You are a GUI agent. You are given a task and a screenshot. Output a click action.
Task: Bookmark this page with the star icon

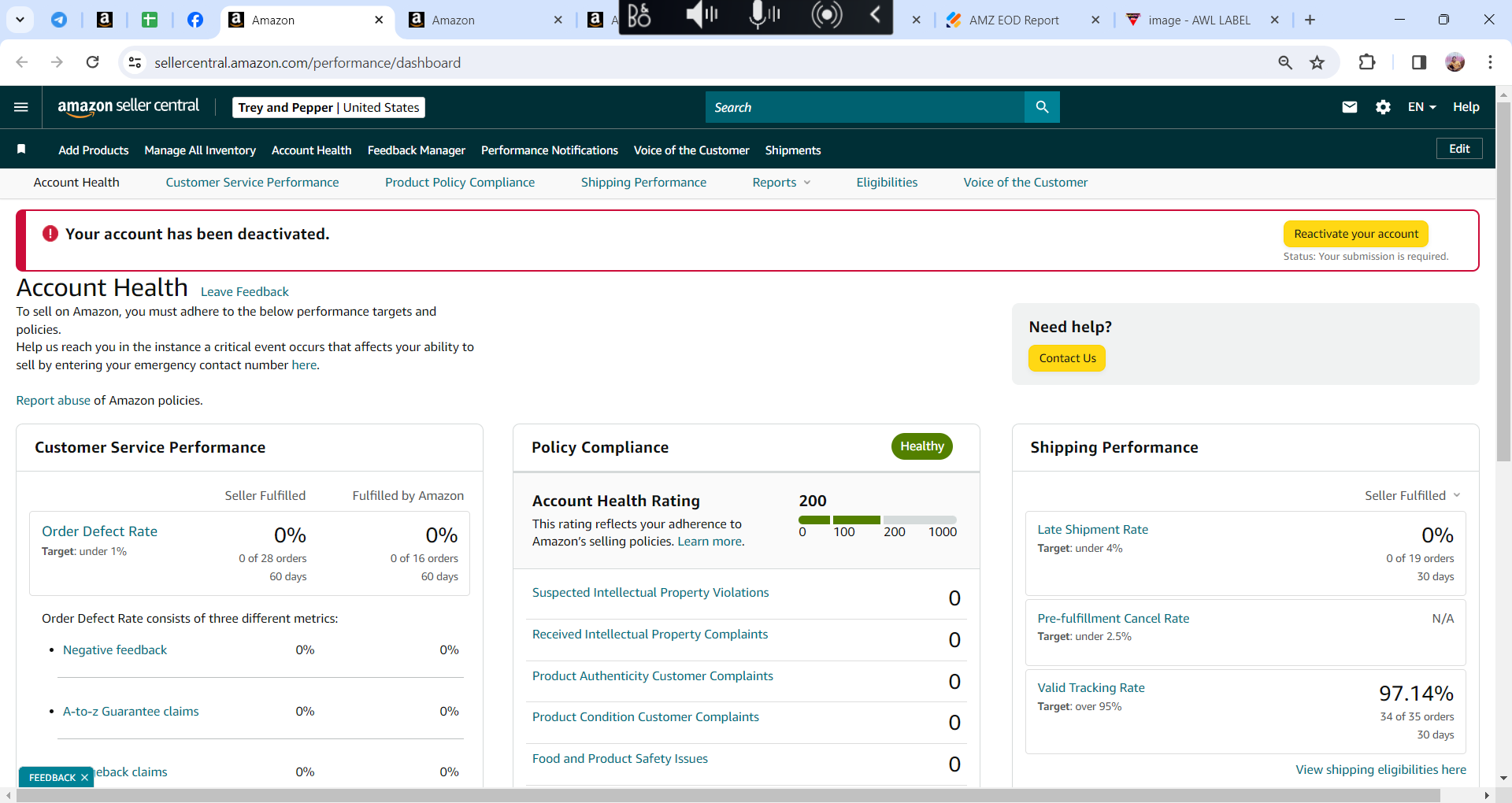coord(1317,62)
